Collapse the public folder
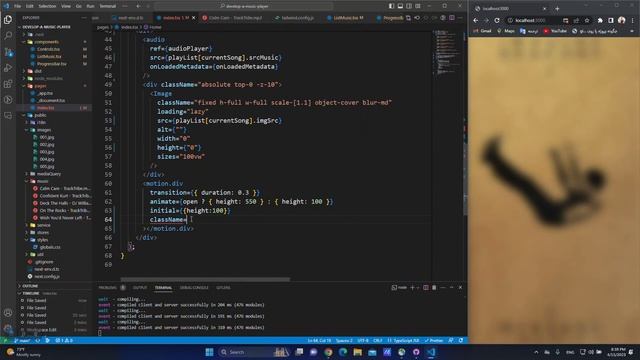640x360 pixels. 40,115
